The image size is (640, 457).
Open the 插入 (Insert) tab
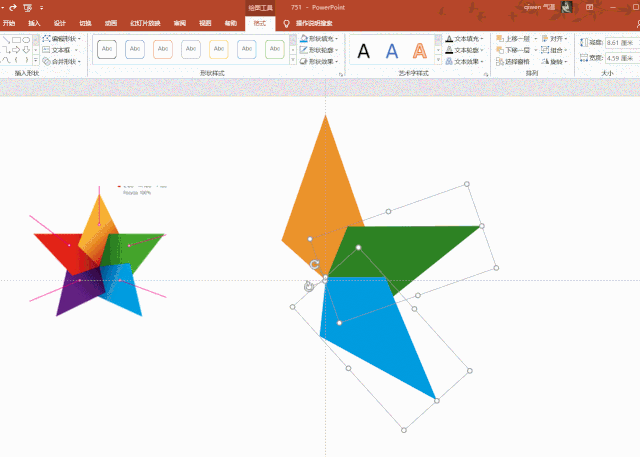pyautogui.click(x=34, y=23)
